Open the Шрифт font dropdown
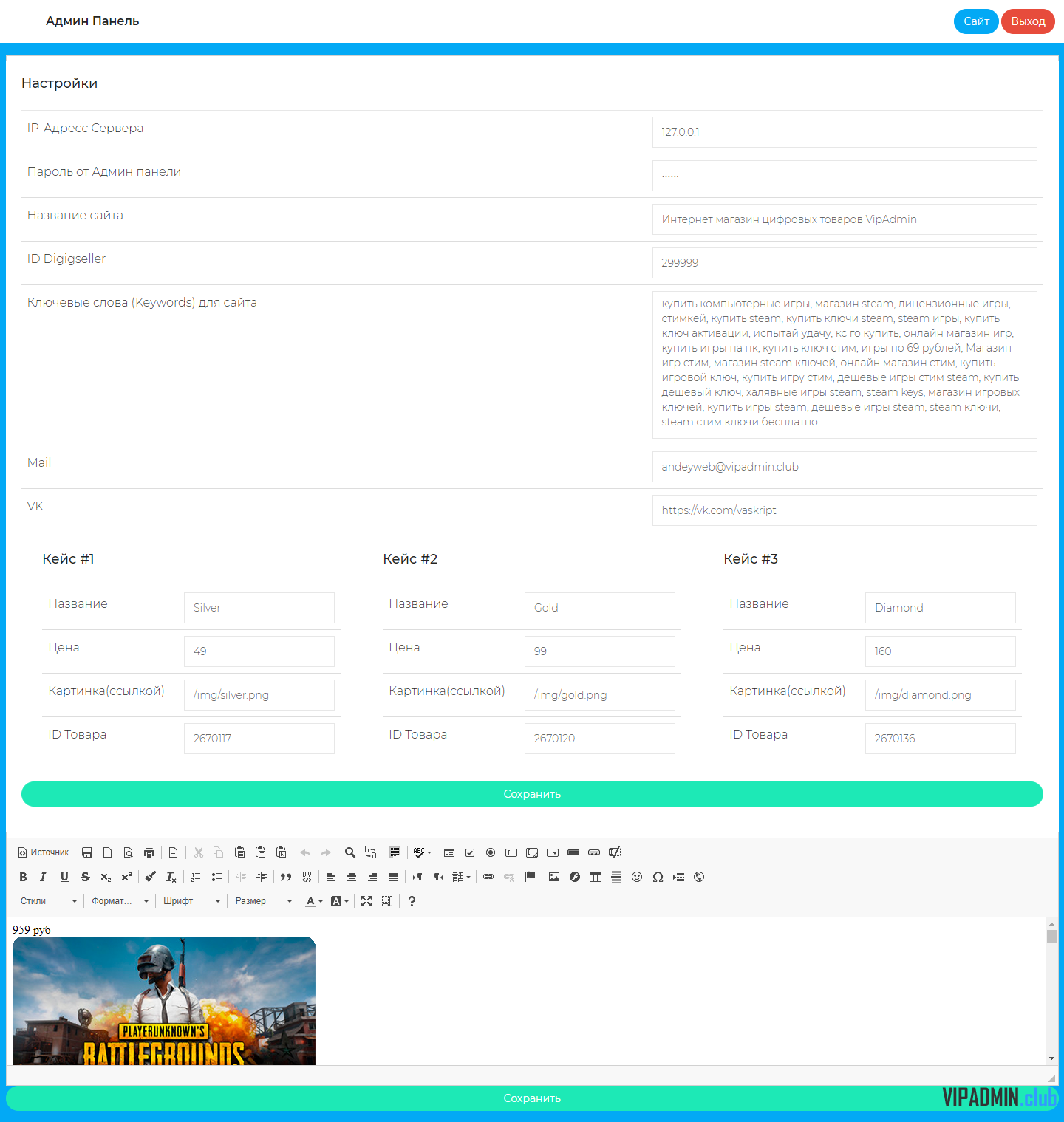The height and width of the screenshot is (1122, 1064). click(x=191, y=901)
